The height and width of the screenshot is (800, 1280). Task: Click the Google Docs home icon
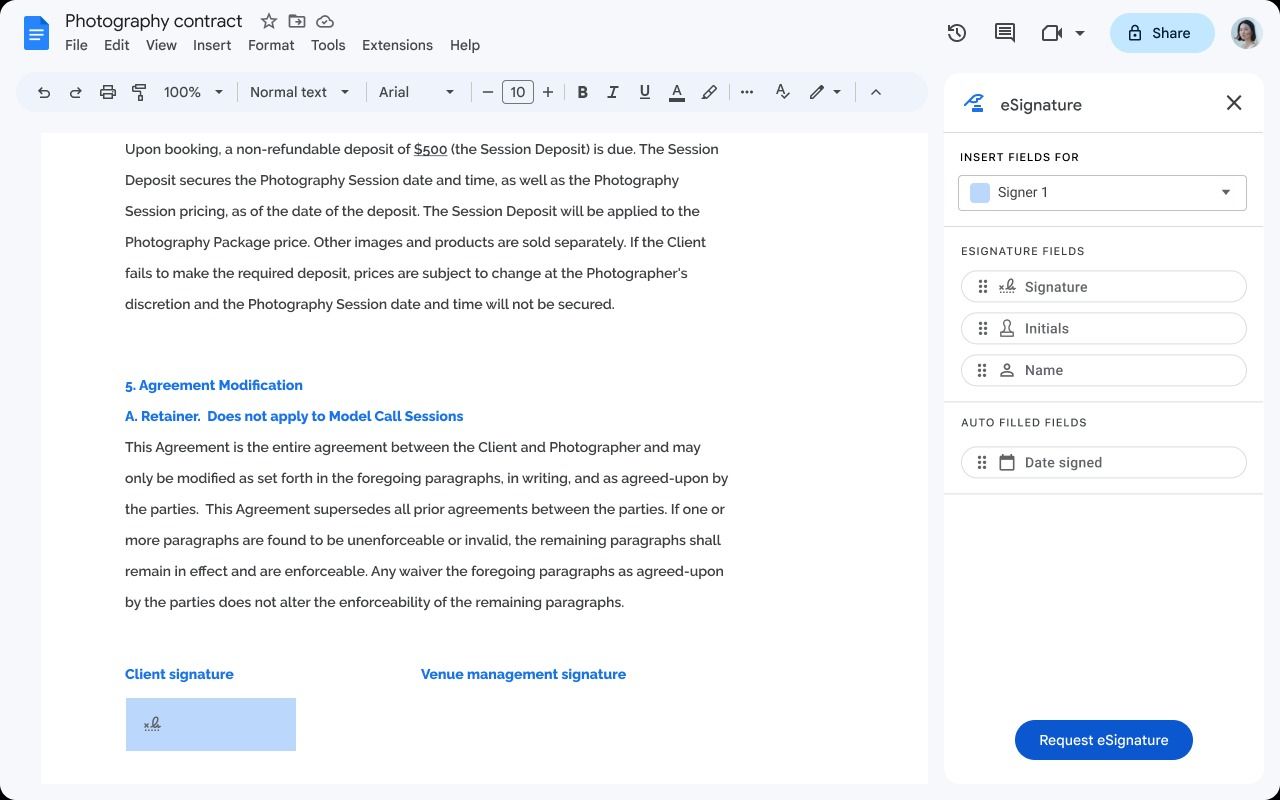click(36, 33)
